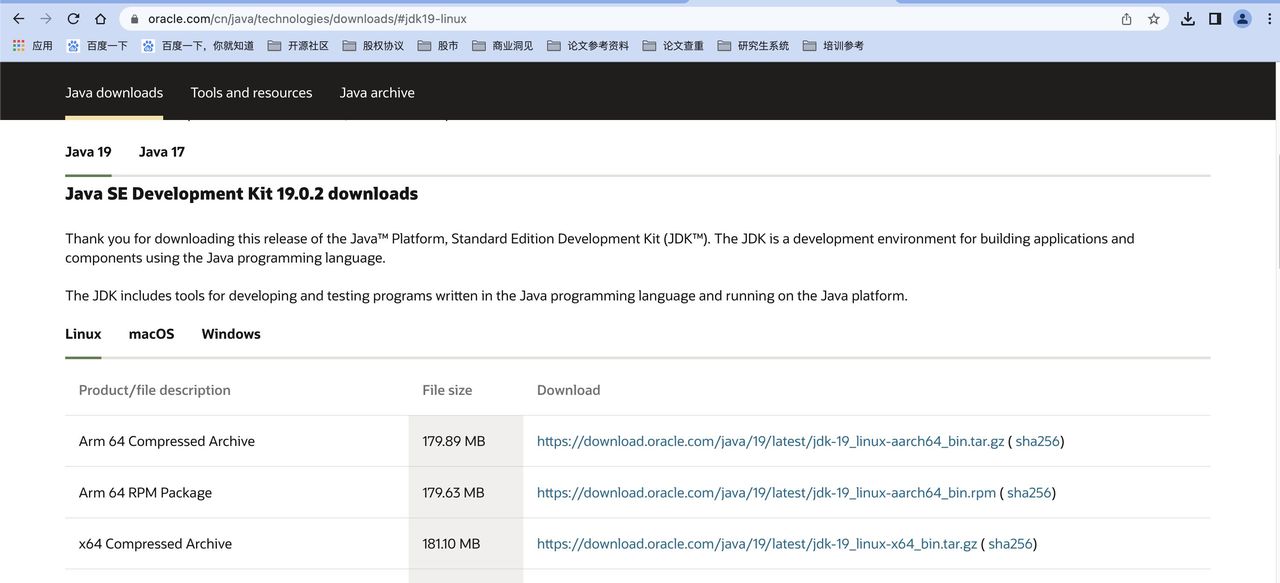Download the x64 Compressed Archive tar.gz link
The height and width of the screenshot is (583, 1280).
click(x=756, y=544)
